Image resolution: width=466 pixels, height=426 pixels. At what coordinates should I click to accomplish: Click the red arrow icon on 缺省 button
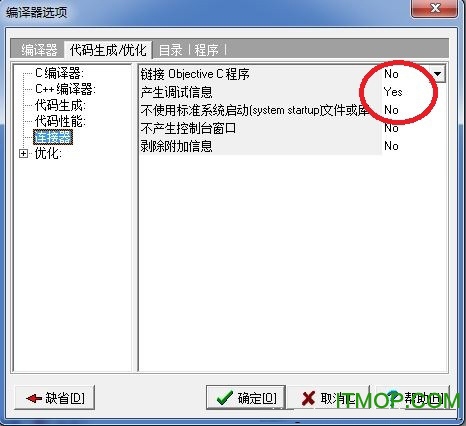point(34,398)
